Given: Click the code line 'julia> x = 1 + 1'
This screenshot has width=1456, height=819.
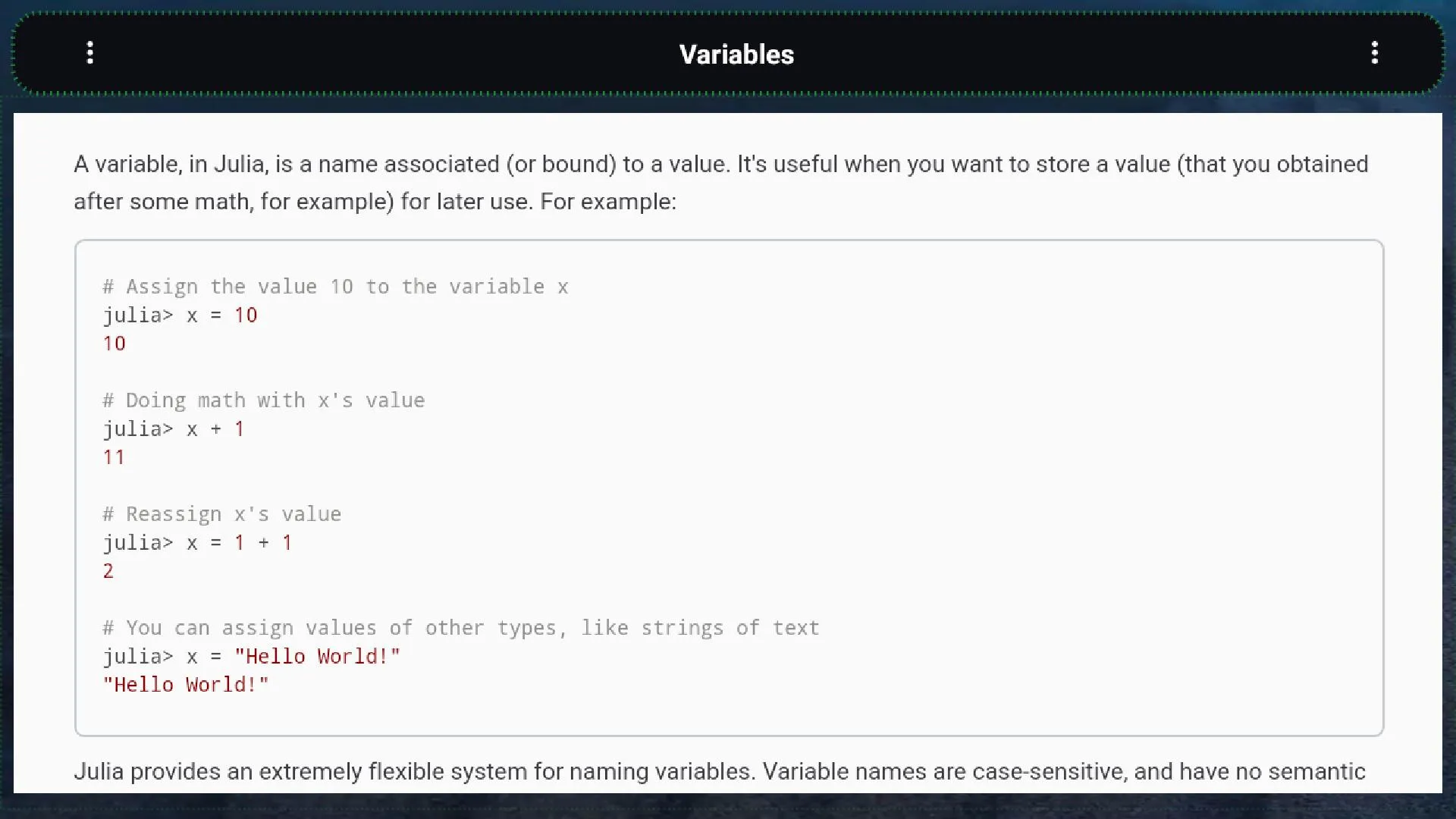Looking at the screenshot, I should point(197,543).
